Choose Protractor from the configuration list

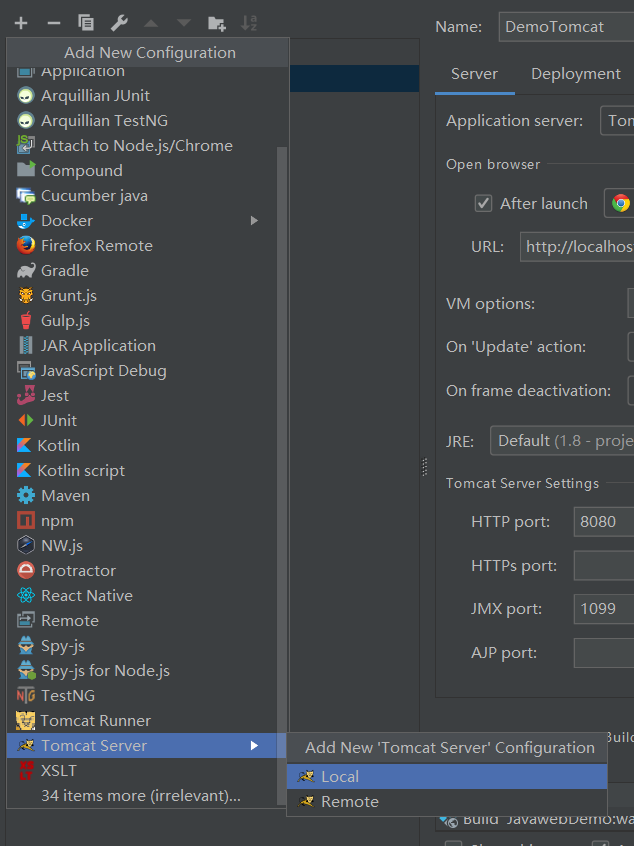click(x=142, y=570)
